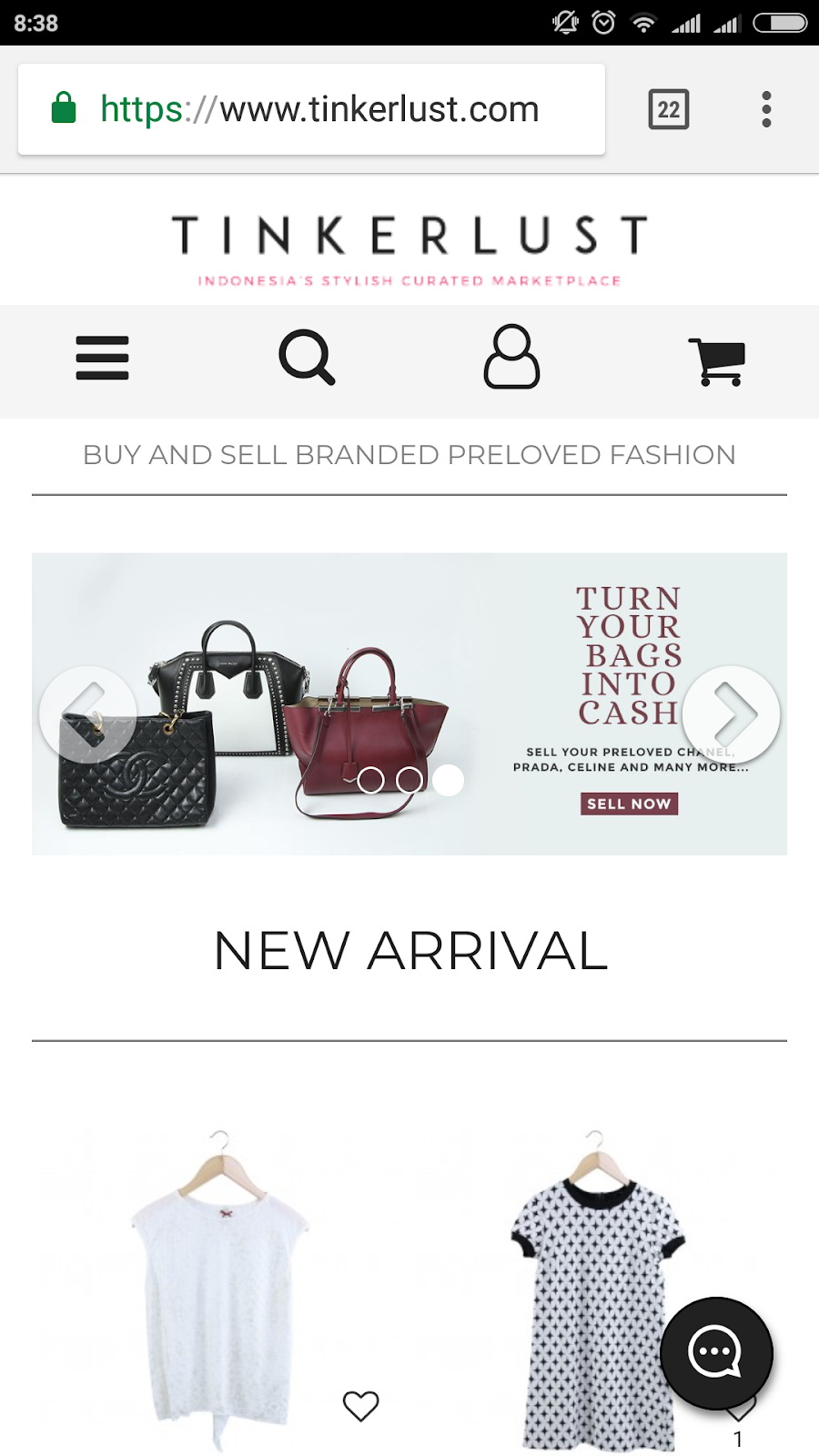View site security lock info
Screen dimensions: 819x1456
64,107
